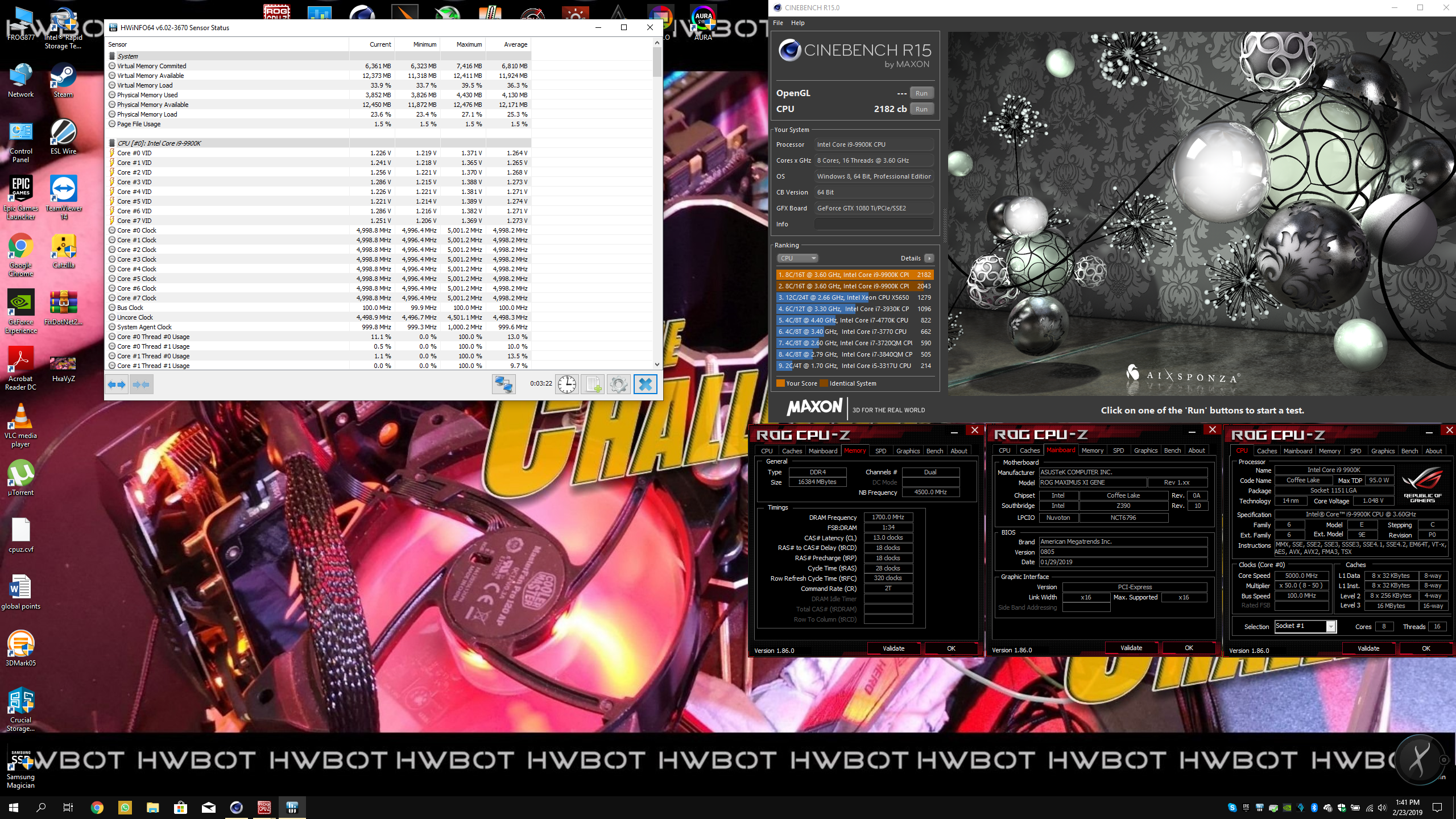Viewport: 1456px width, 819px height.
Task: Open the Acrobat Reader DC desktop icon
Action: click(x=21, y=368)
